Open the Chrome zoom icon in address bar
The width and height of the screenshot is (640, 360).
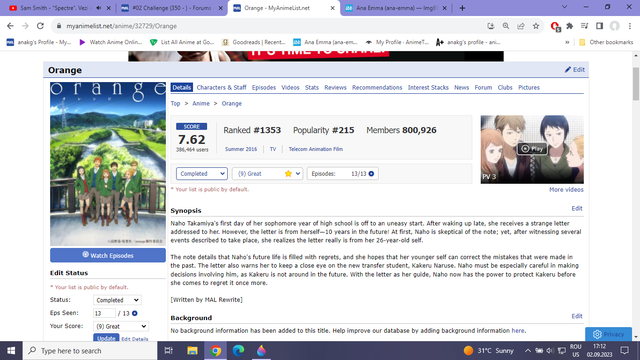coord(506,26)
